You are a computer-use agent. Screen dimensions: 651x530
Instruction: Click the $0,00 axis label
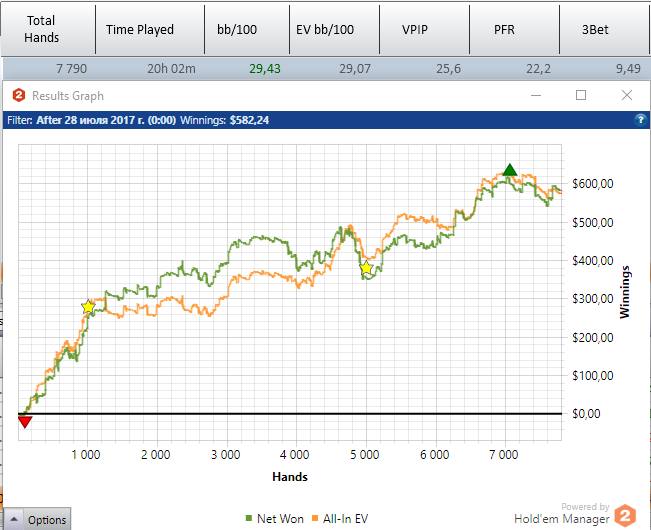click(586, 413)
